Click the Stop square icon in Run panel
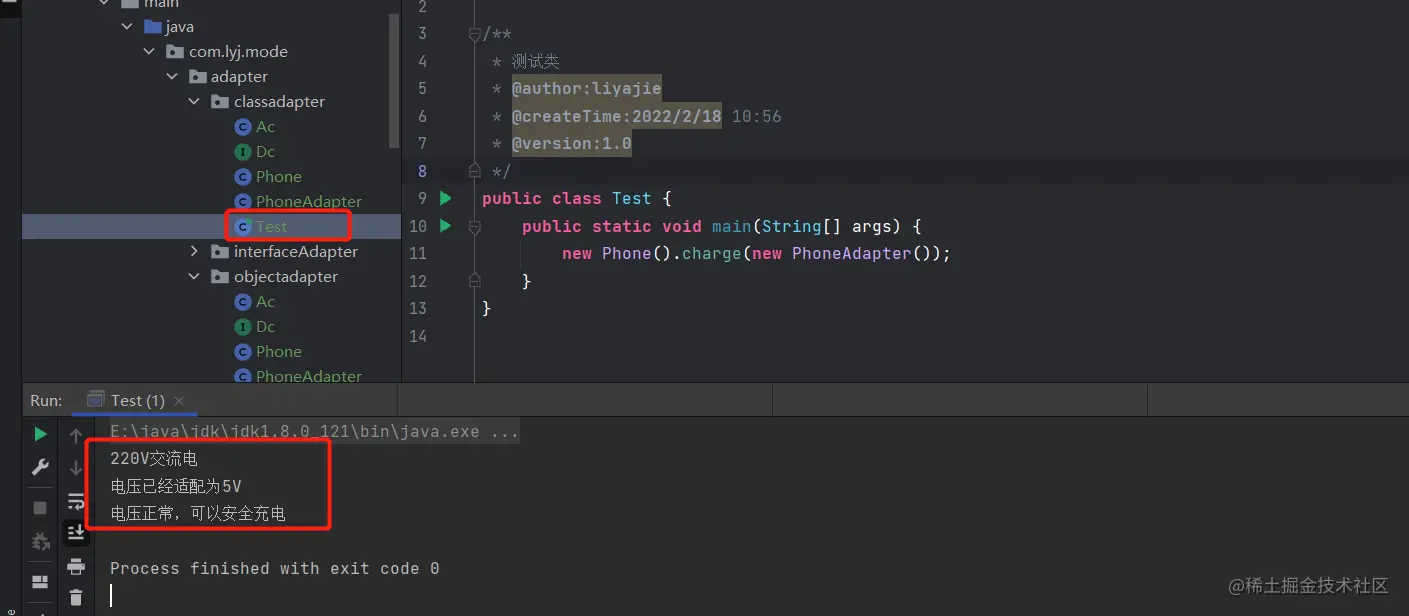Screen dimensions: 1409x616 tap(40, 508)
